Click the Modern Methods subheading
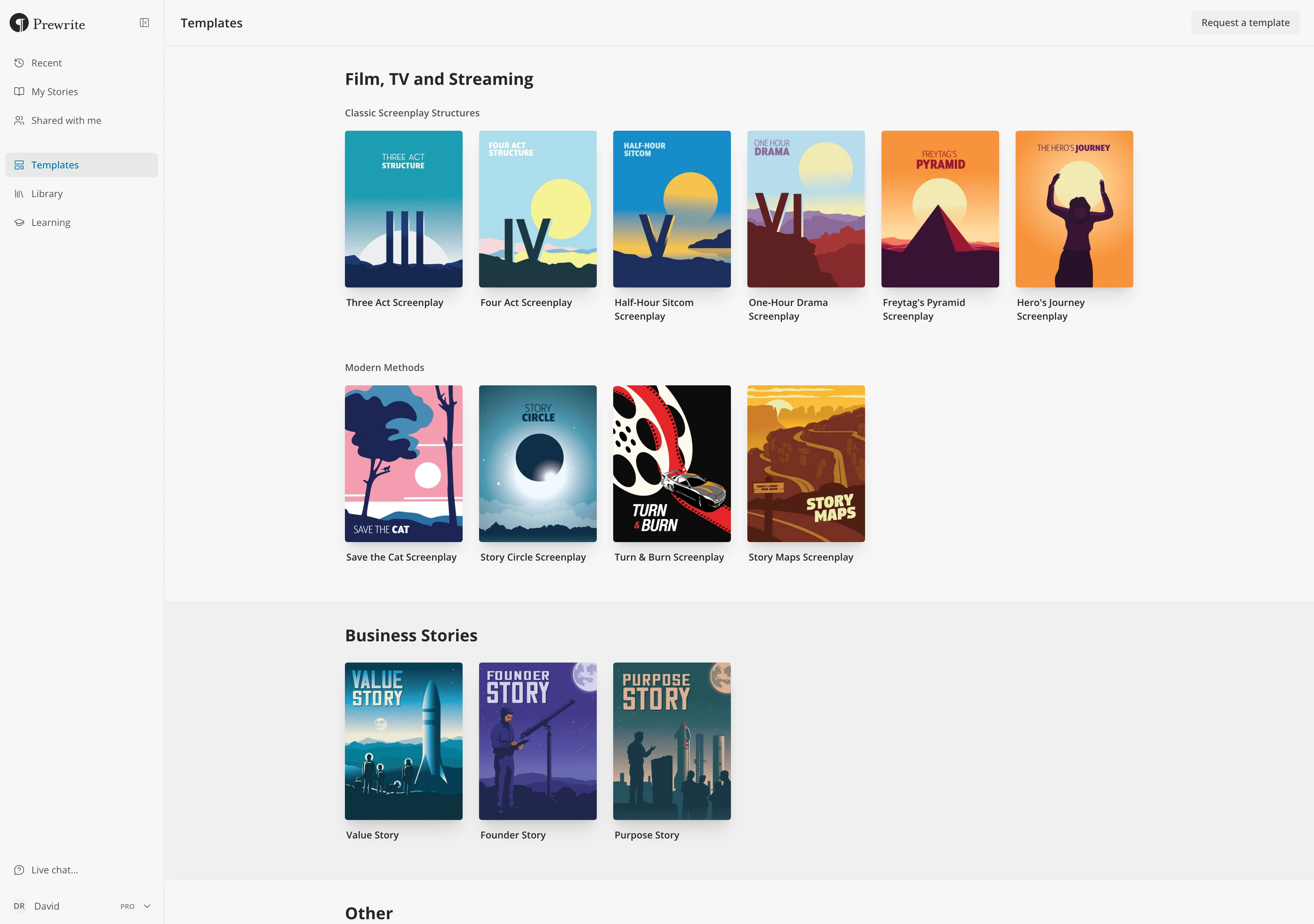 point(385,368)
